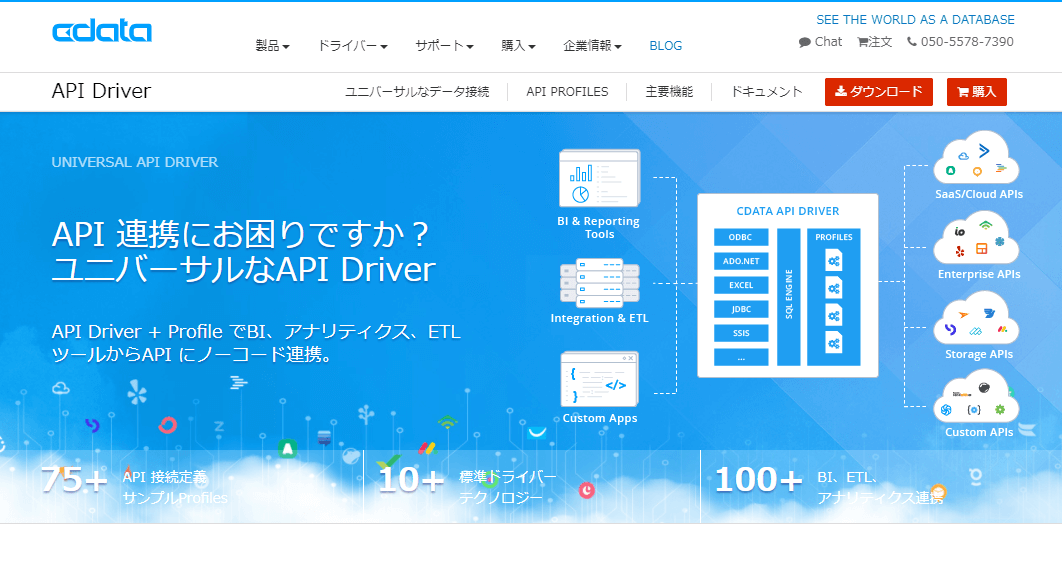Click the SQL ENGINE vertical bar
The width and height of the screenshot is (1062, 566).
pos(788,297)
